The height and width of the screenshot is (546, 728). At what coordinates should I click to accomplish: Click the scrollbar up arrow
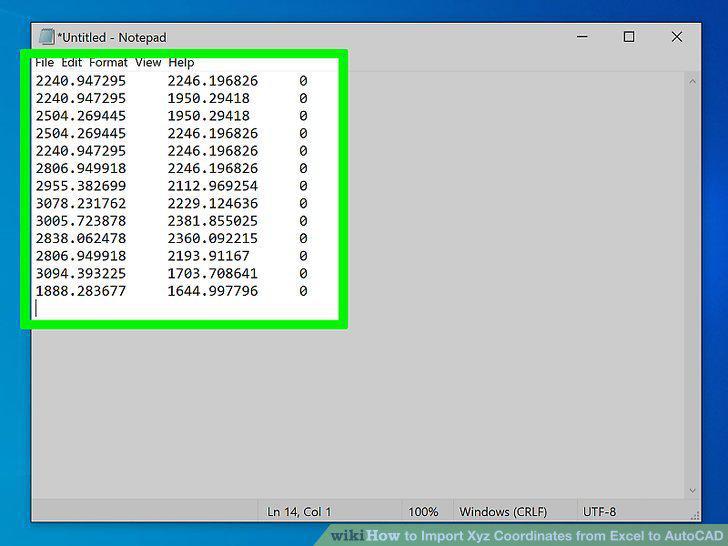tap(692, 81)
